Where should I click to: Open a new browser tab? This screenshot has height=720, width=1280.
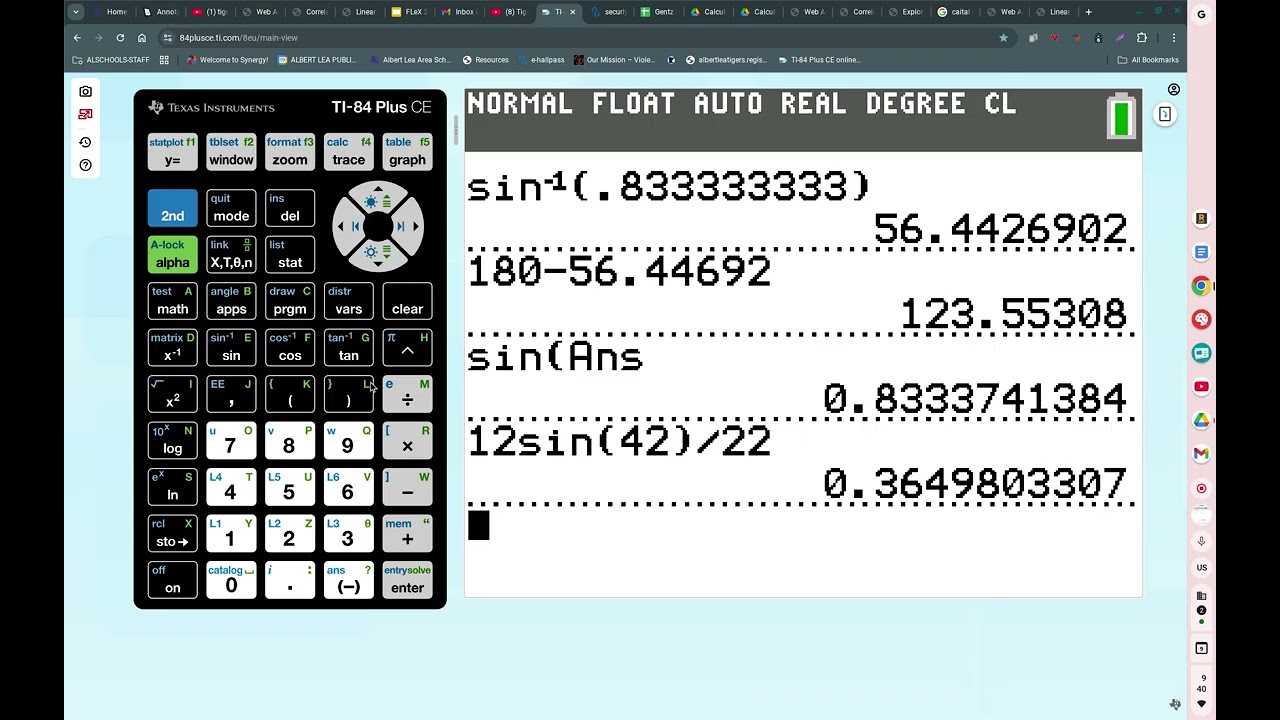click(1089, 12)
